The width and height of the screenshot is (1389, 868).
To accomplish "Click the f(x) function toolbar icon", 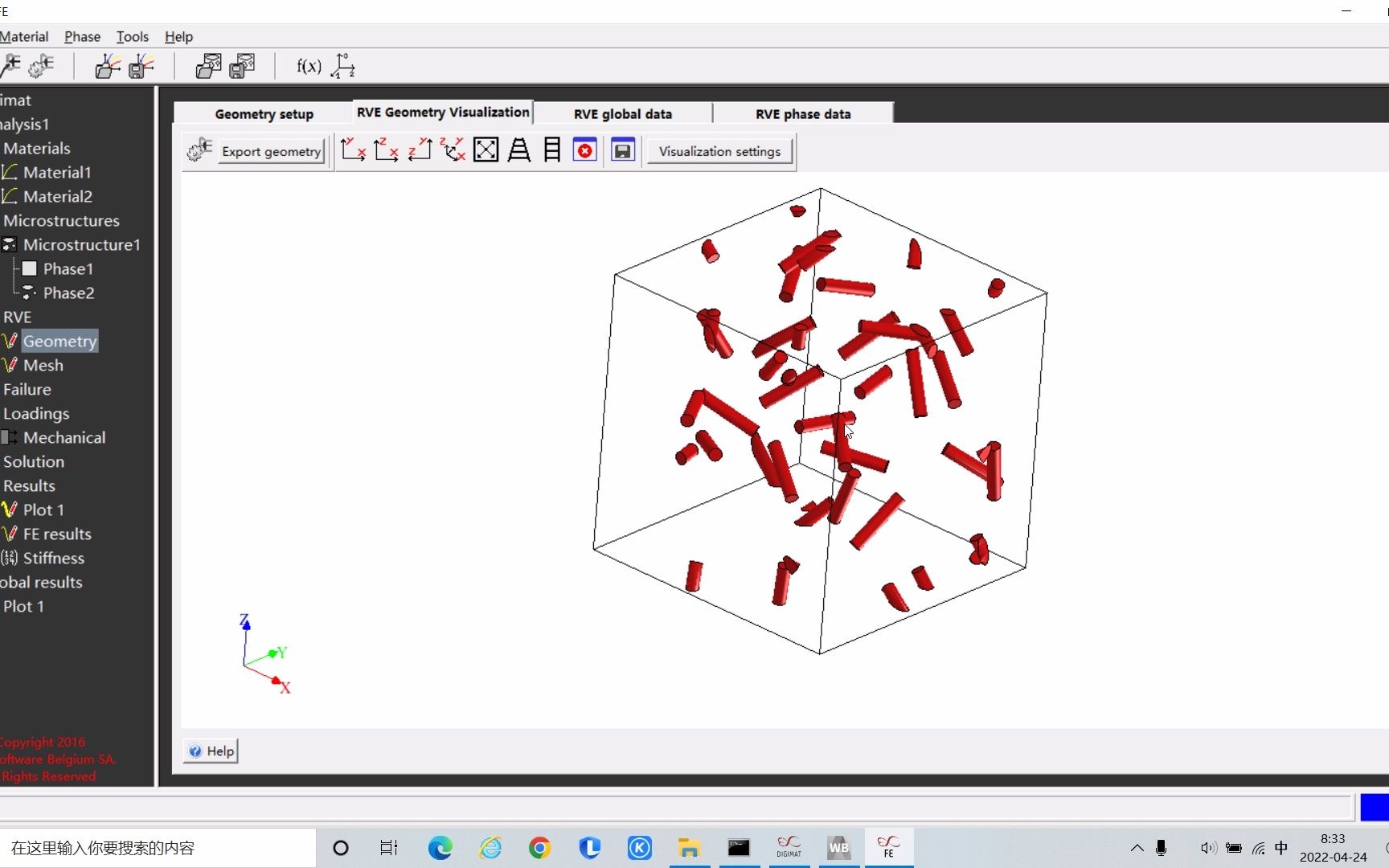I will pyautogui.click(x=308, y=66).
